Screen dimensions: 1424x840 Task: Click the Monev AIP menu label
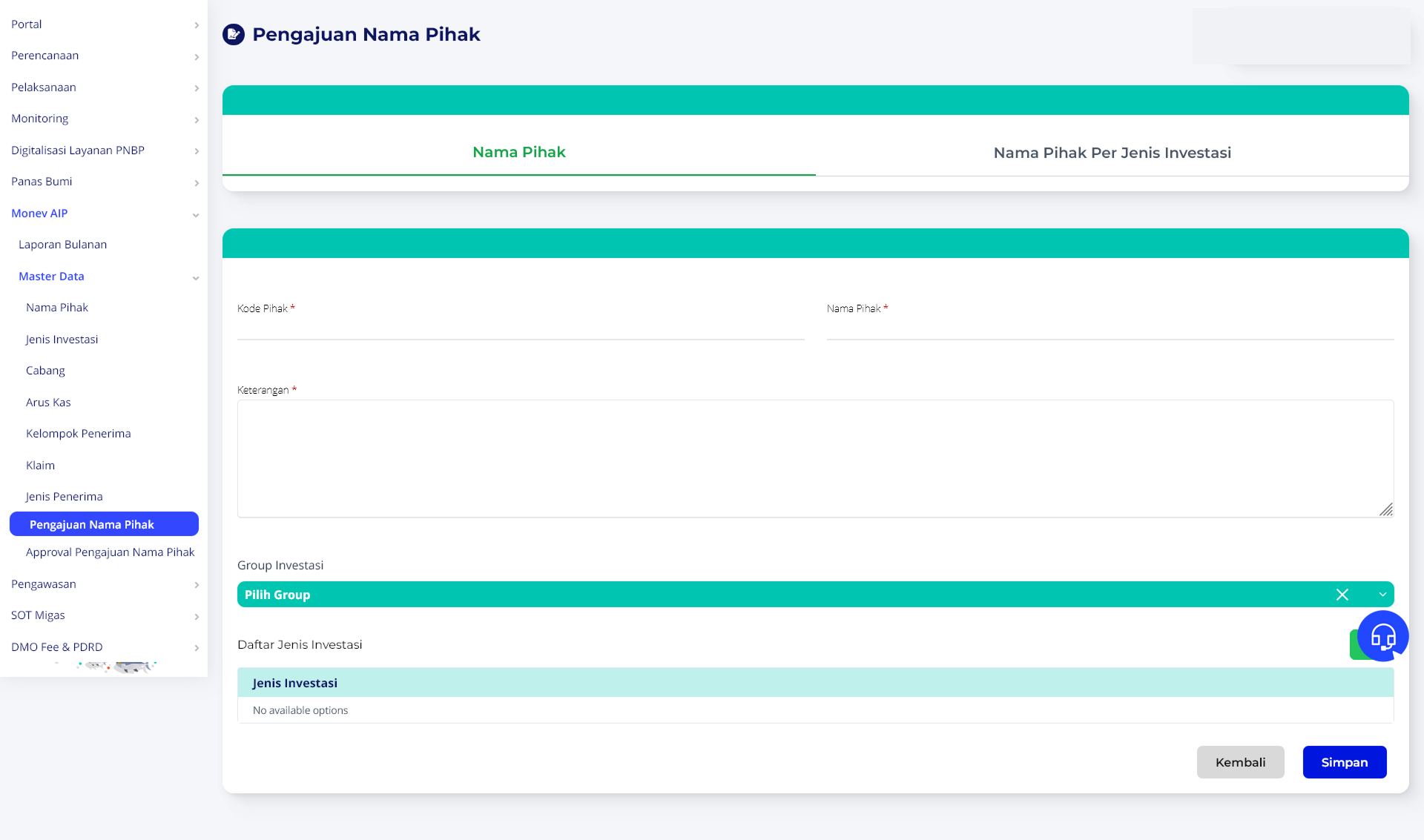(x=39, y=214)
